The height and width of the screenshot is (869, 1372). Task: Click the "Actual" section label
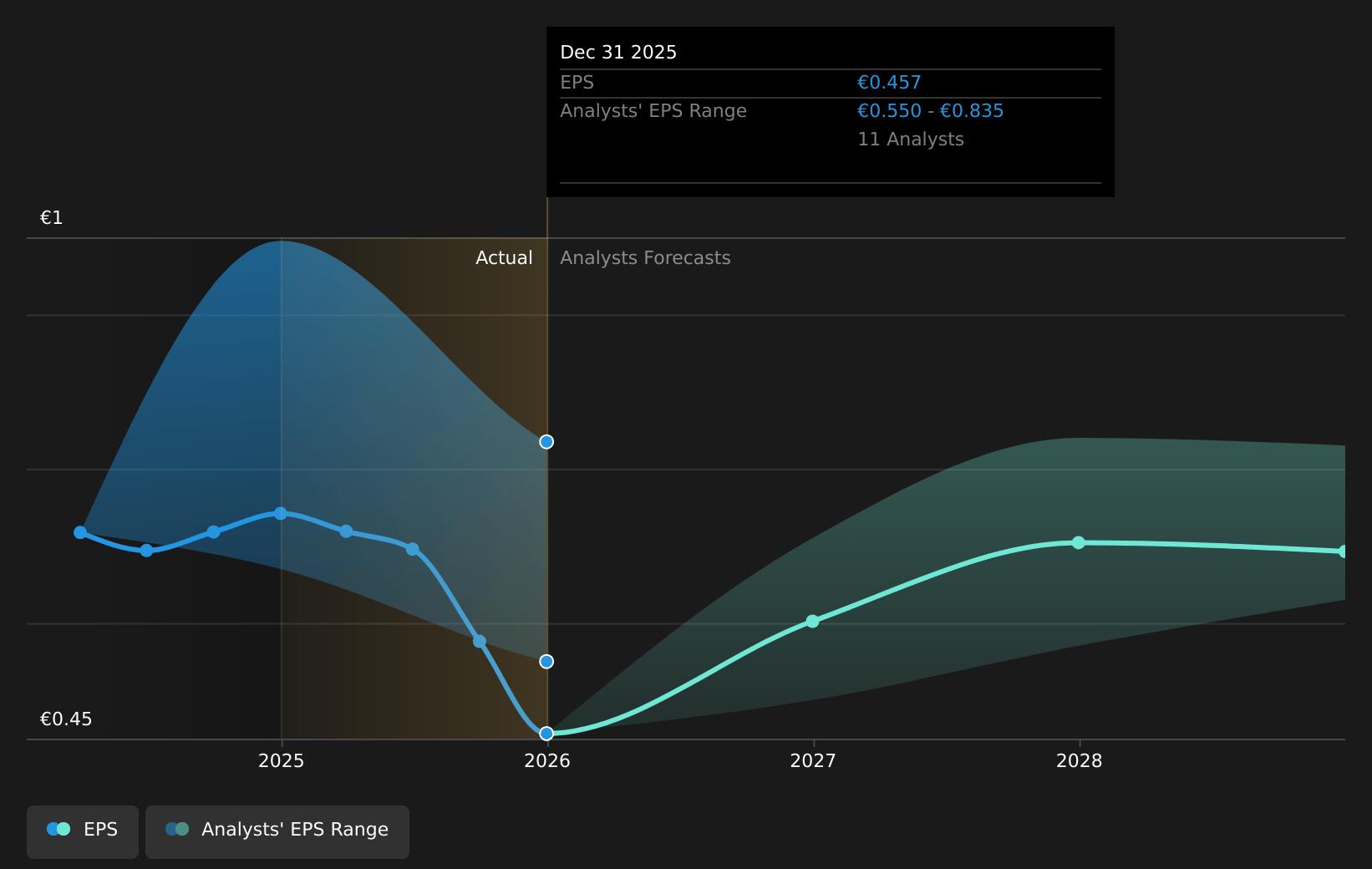[x=504, y=258]
